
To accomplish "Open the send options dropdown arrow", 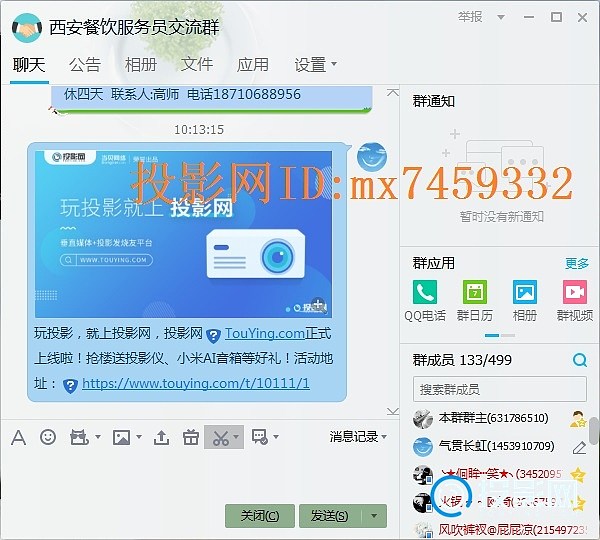I will pyautogui.click(x=374, y=516).
